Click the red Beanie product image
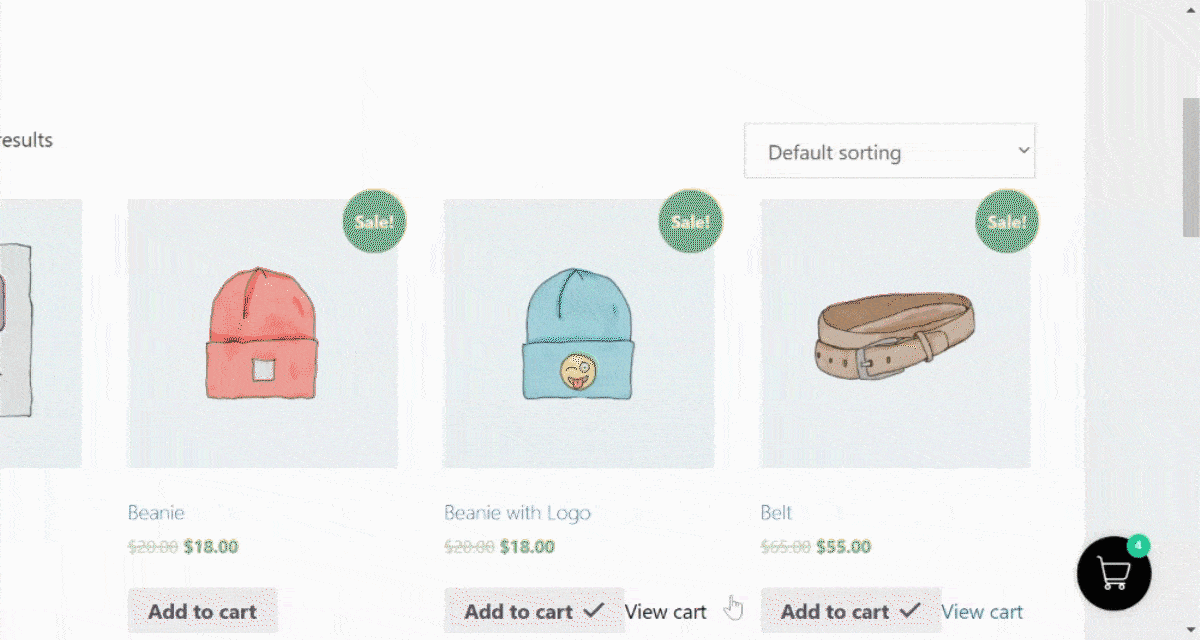This screenshot has height=640, width=1200. pos(262,333)
